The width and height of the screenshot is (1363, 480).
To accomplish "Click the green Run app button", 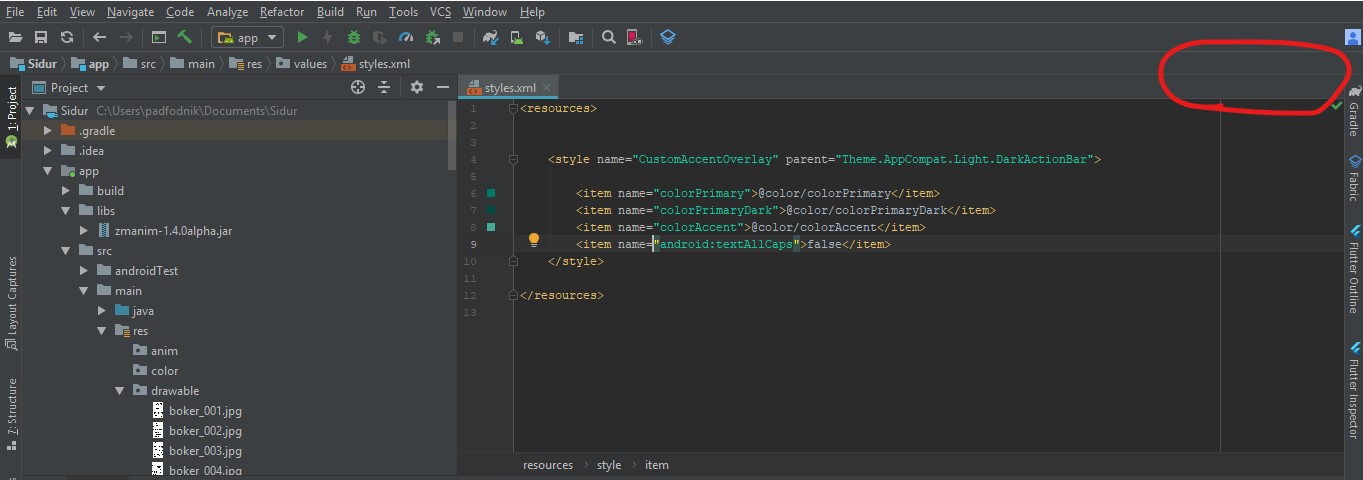I will (x=302, y=38).
